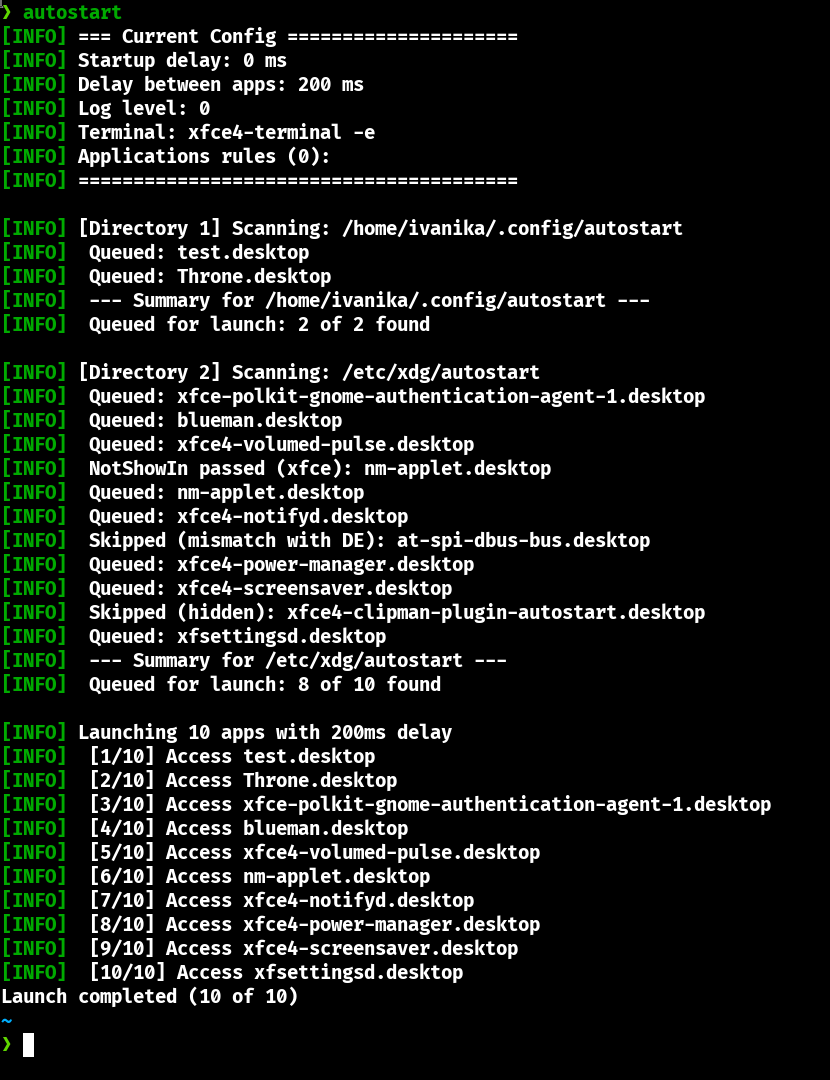830x1080 pixels.
Task: Click the terminal cursor block at prompt
Action: pyautogui.click(x=28, y=1045)
